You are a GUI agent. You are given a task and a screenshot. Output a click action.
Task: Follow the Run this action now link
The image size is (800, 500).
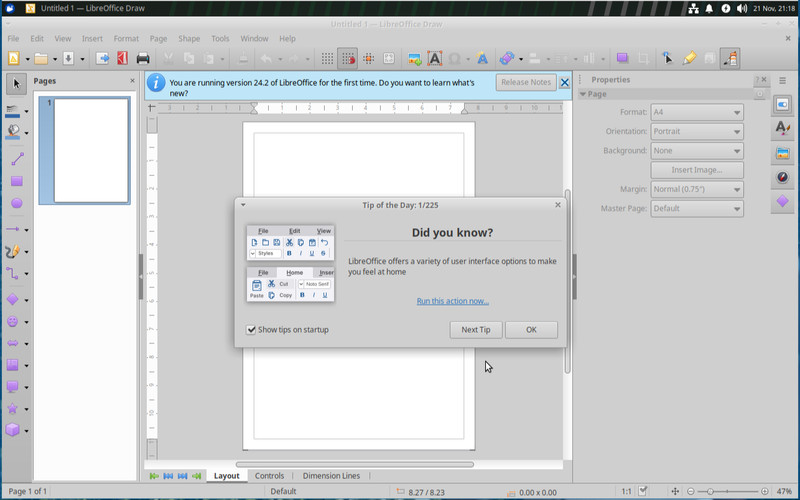tap(453, 301)
